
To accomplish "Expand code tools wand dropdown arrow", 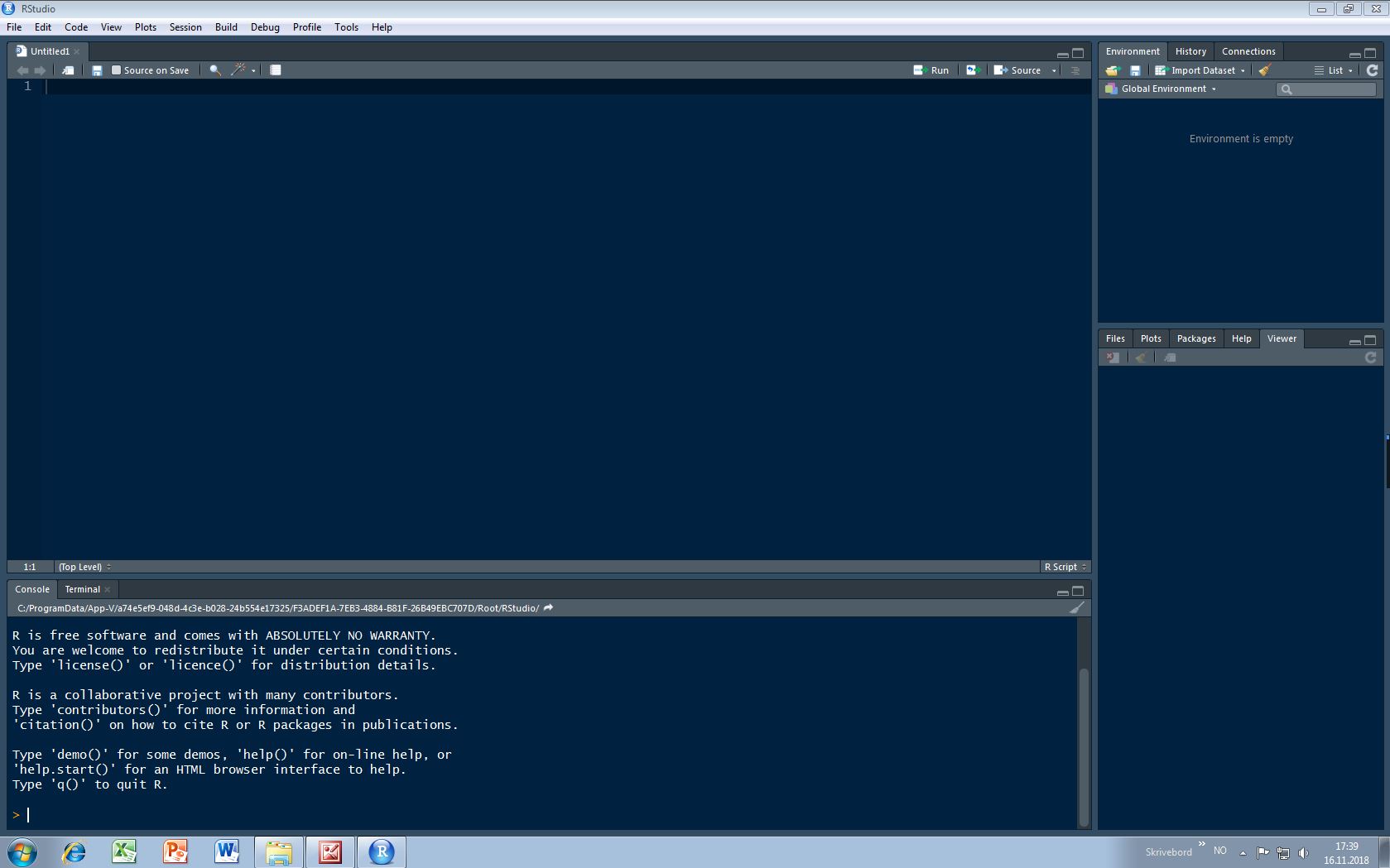I will coord(253,71).
